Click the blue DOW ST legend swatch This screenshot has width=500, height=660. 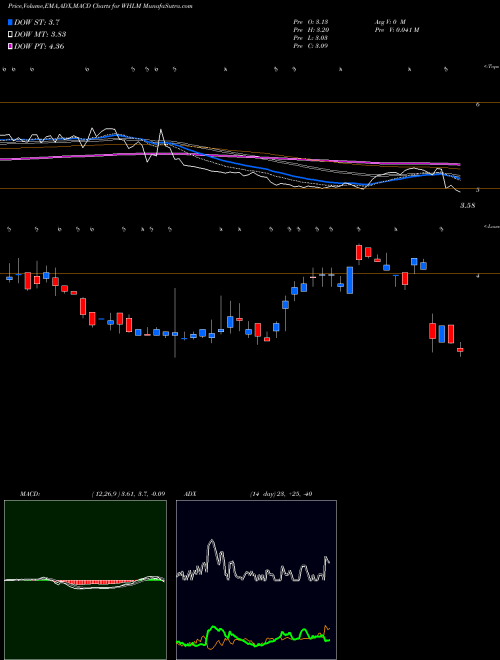click(x=10, y=22)
